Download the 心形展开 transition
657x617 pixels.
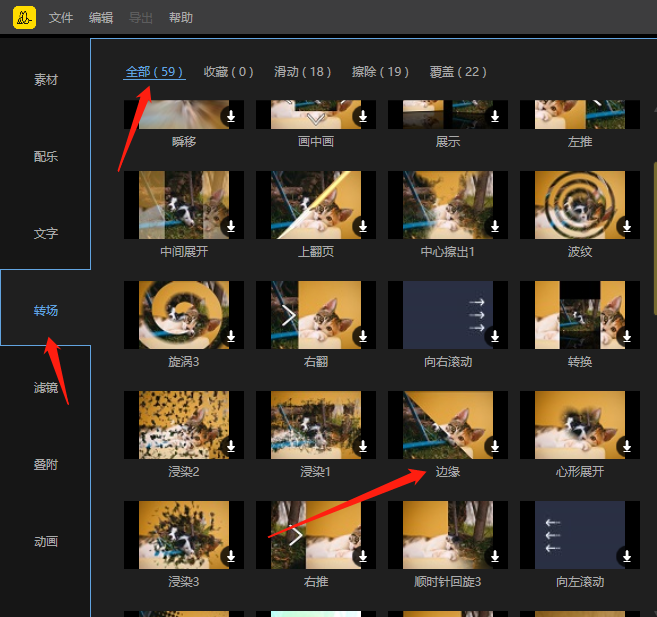pos(627,446)
